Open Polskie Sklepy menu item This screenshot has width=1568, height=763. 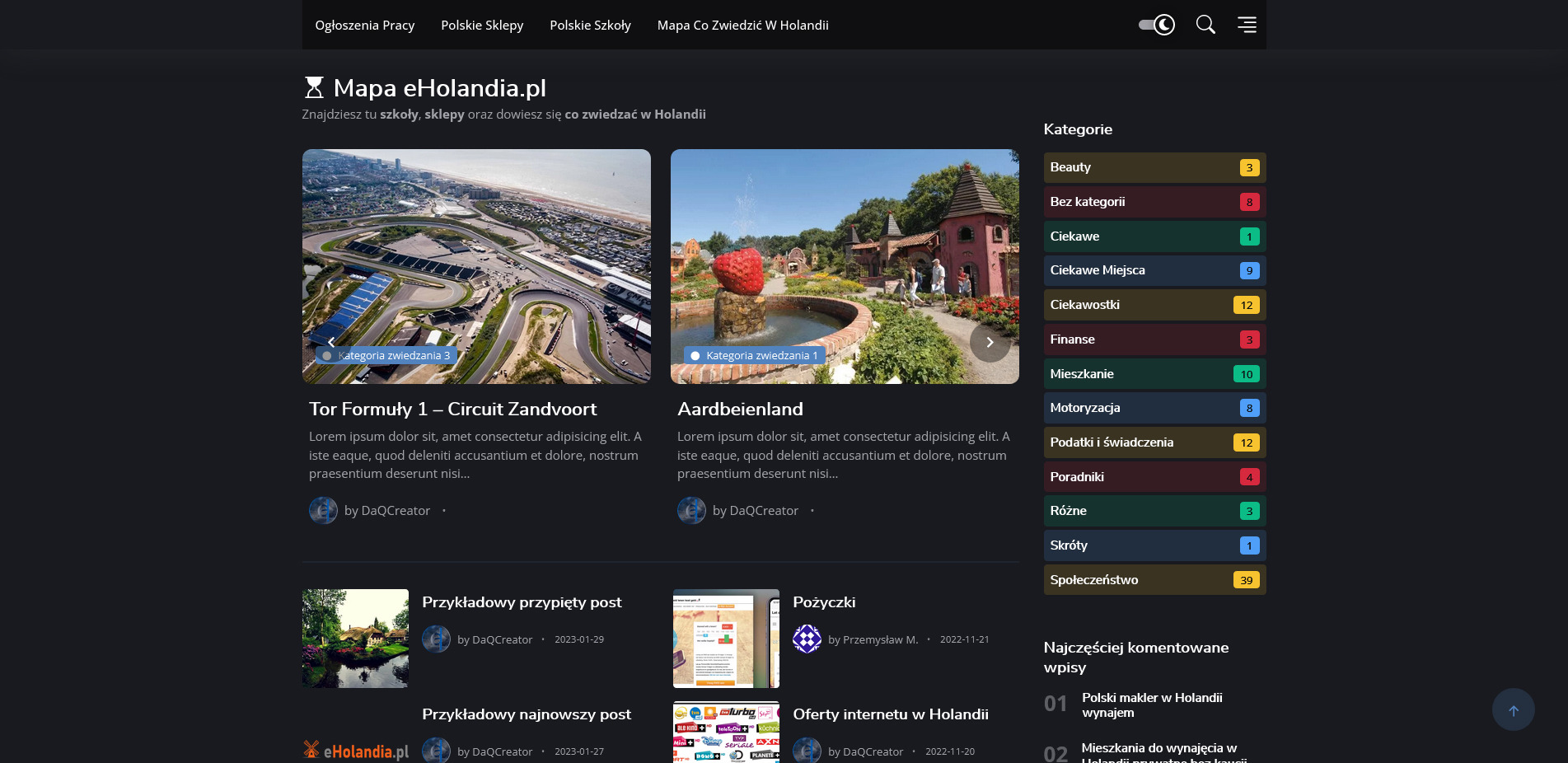pyautogui.click(x=482, y=25)
